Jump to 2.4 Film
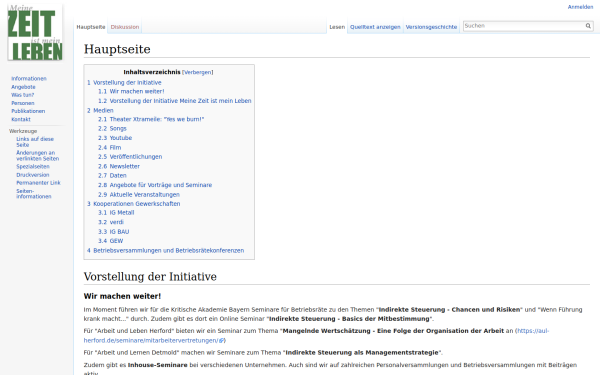This screenshot has height=375, width=600. pos(109,148)
